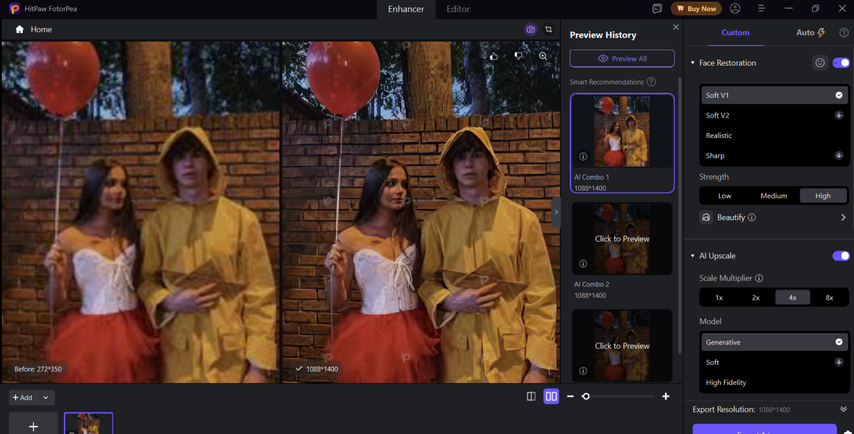The image size is (854, 434).
Task: Switch to side-by-side compare view
Action: [x=551, y=396]
